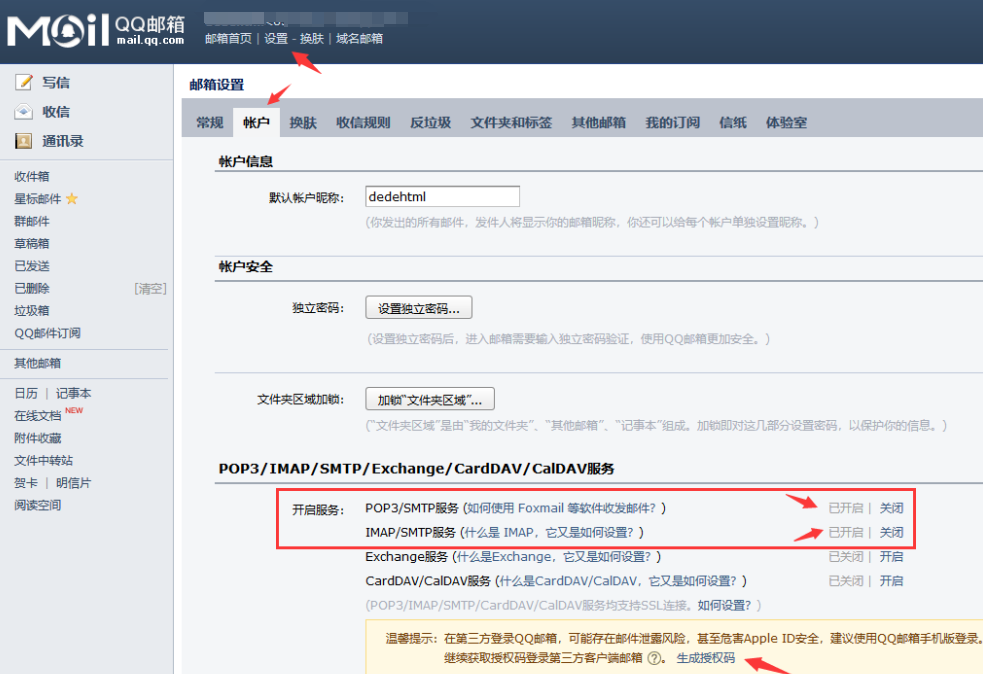Enable CardDAV/CalDAV service via 开启
The height and width of the screenshot is (674, 983).
[891, 581]
